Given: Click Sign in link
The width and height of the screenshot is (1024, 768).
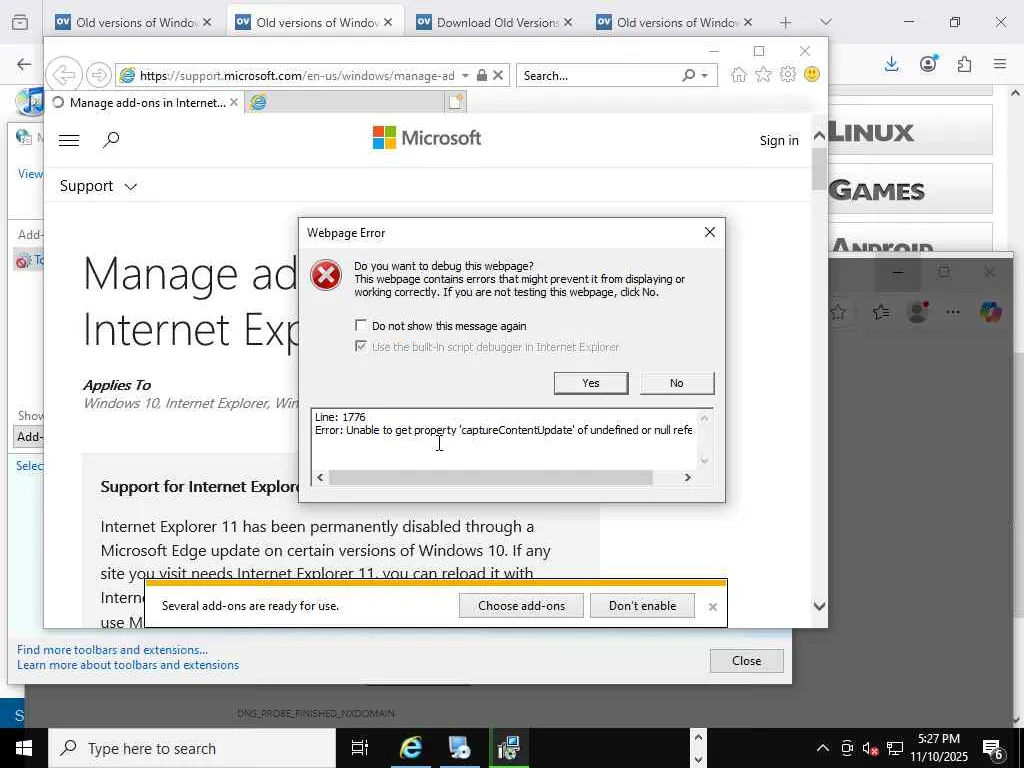Looking at the screenshot, I should 778,140.
